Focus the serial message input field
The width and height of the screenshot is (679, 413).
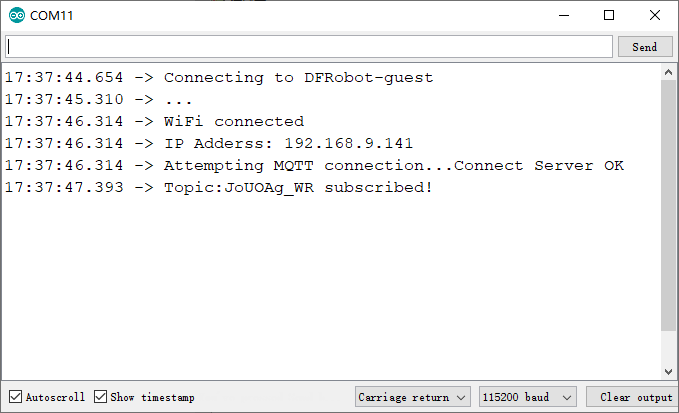[x=309, y=47]
